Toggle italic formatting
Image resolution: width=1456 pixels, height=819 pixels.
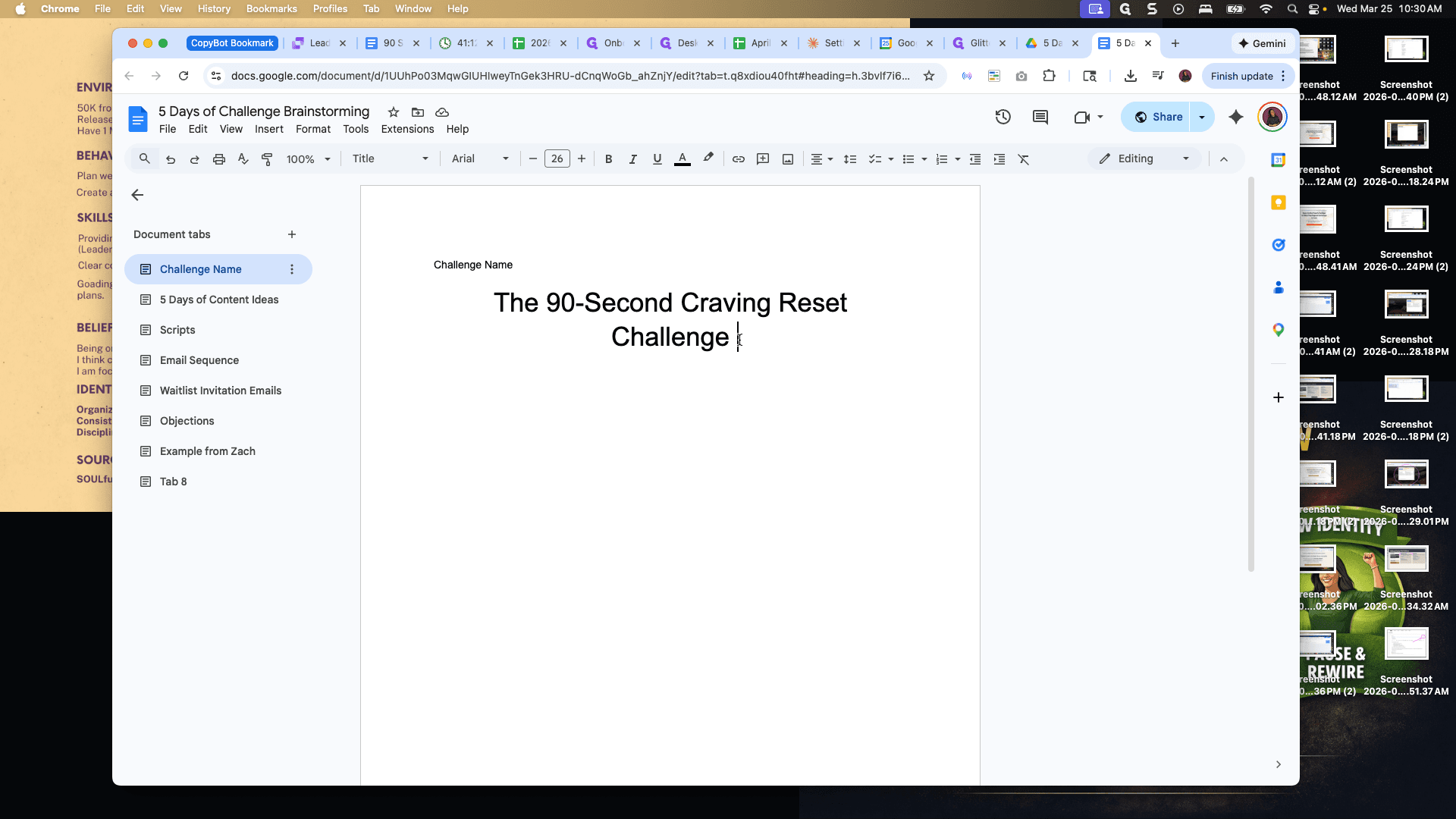click(x=632, y=159)
